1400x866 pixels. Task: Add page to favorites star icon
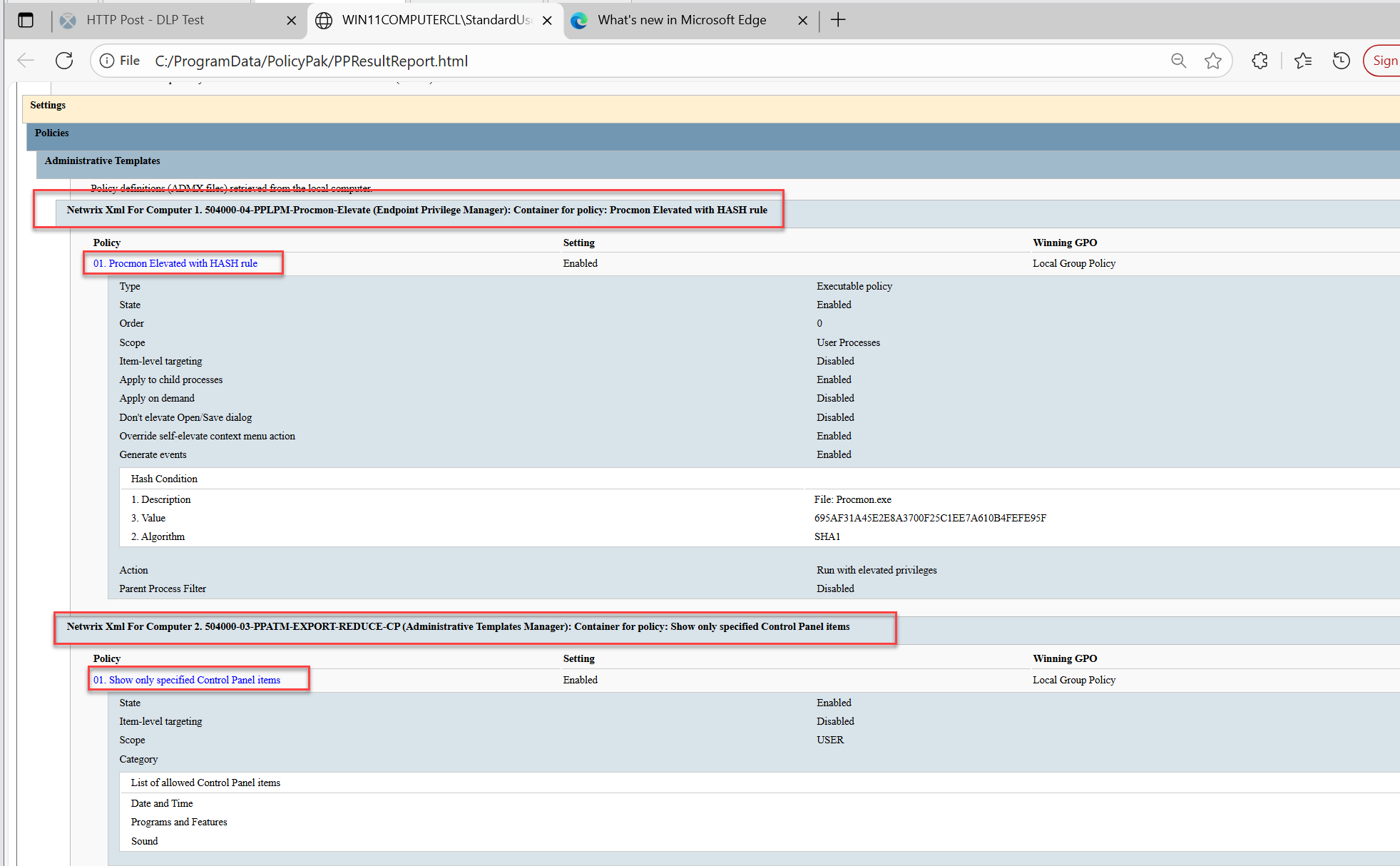click(1212, 61)
